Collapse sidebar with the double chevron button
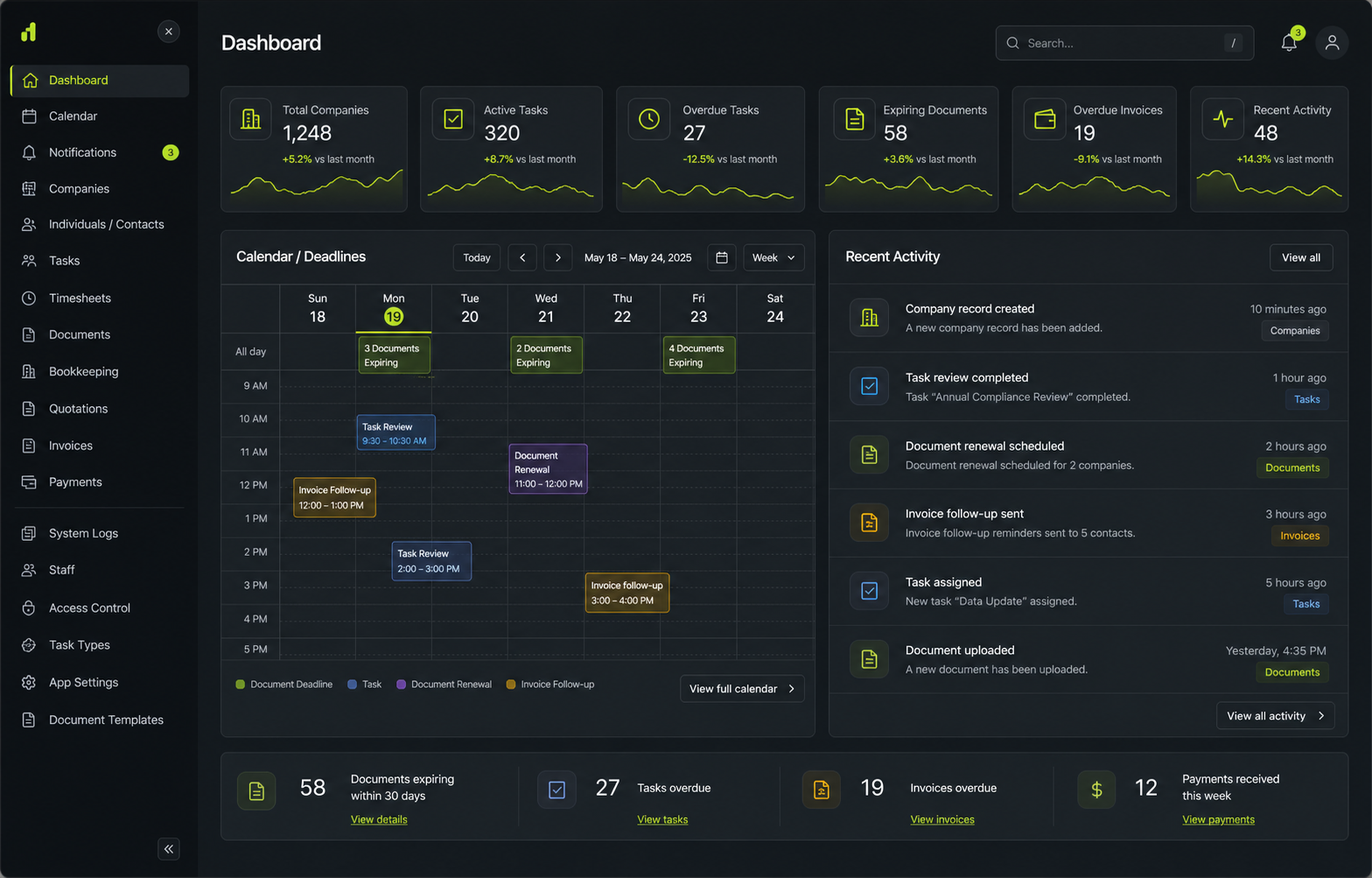 coord(169,848)
